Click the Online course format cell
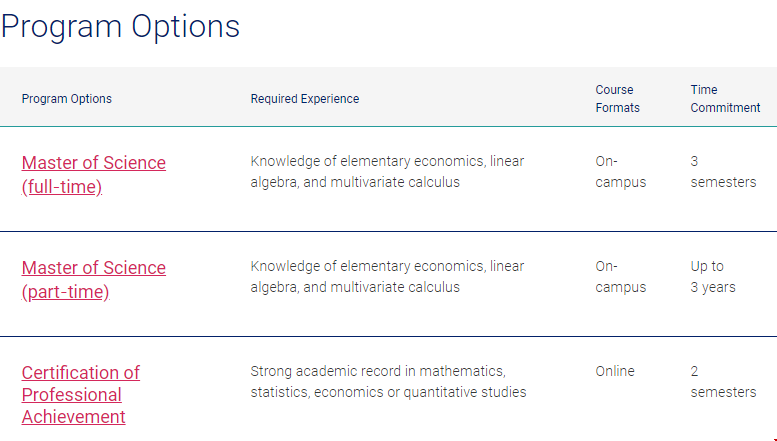Screen dimensions: 777x441 (615, 371)
